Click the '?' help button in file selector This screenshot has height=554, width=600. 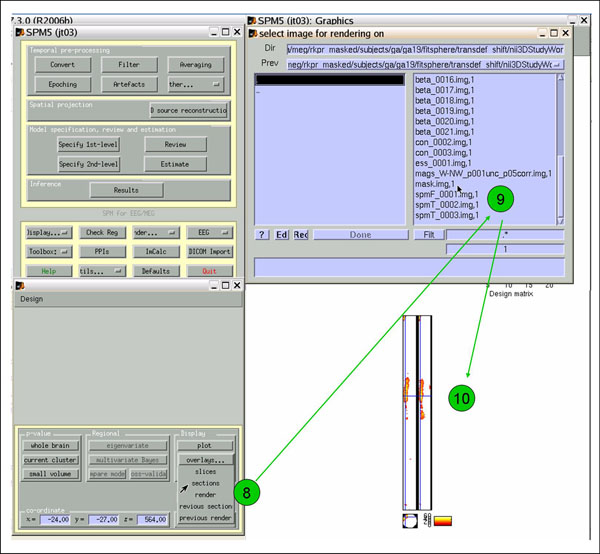[261, 234]
